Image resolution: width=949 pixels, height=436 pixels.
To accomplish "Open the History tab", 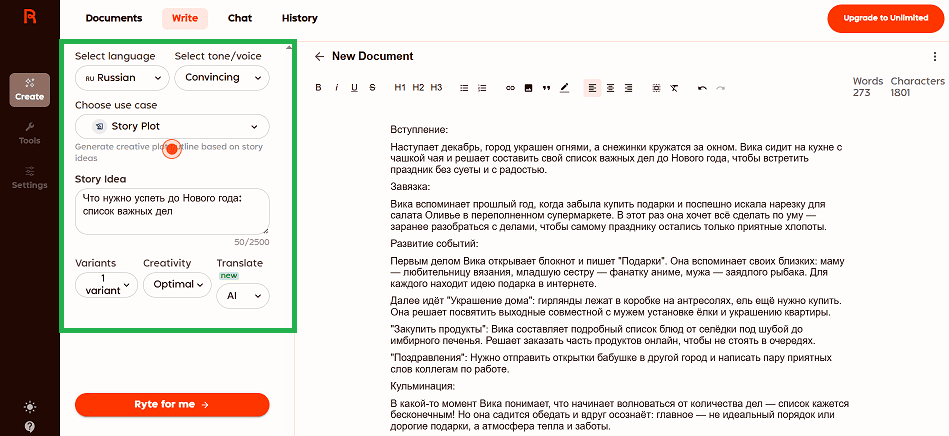I will [x=299, y=18].
